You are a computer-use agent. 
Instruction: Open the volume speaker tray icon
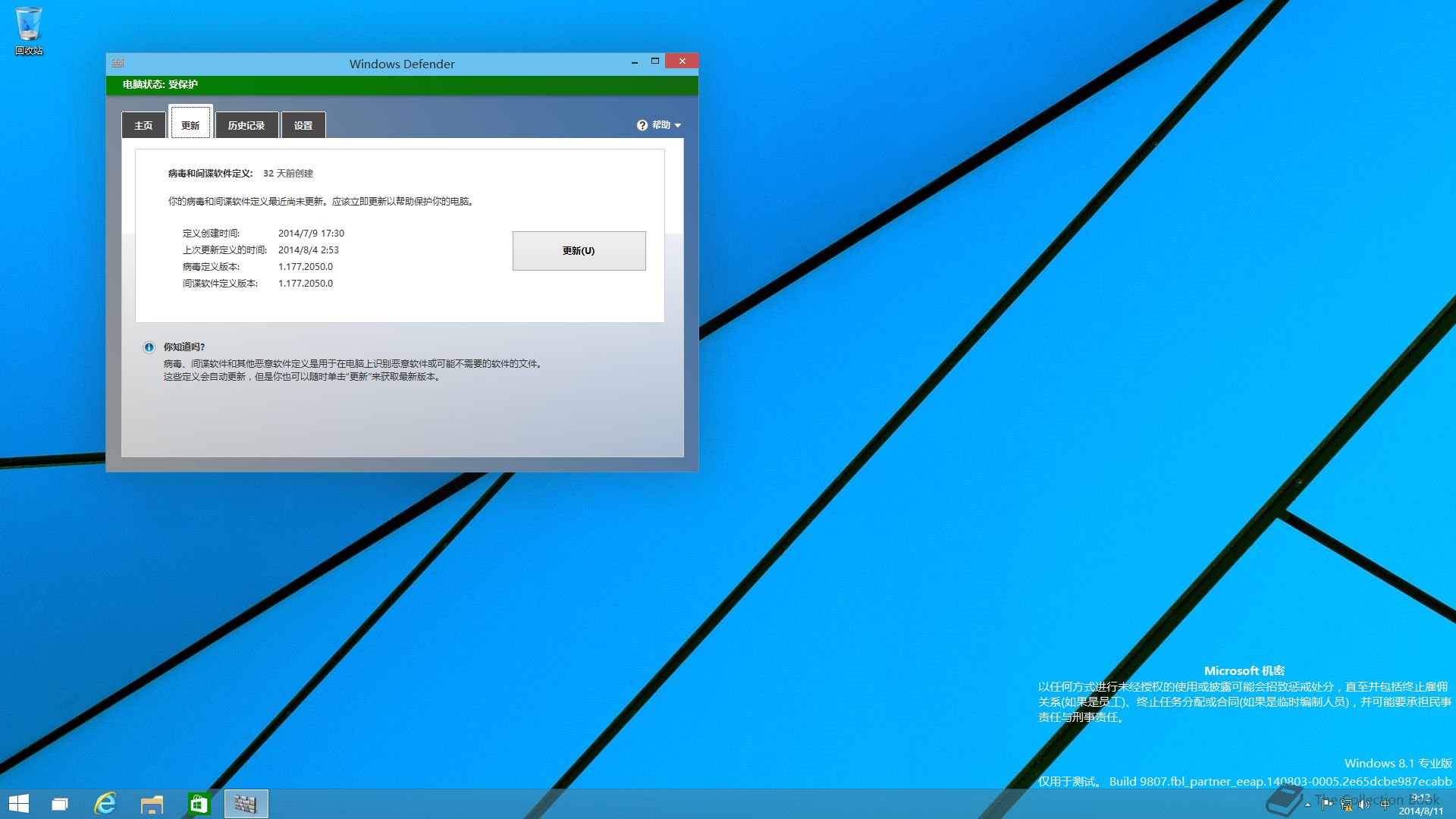pyautogui.click(x=1364, y=805)
